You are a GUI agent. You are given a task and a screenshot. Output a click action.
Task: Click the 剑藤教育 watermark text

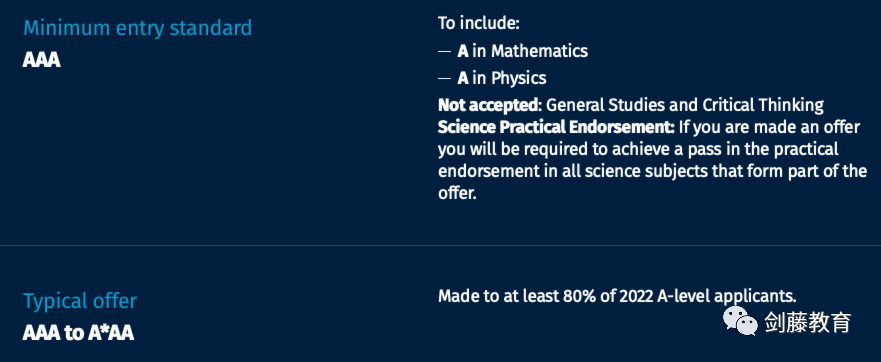coord(808,323)
